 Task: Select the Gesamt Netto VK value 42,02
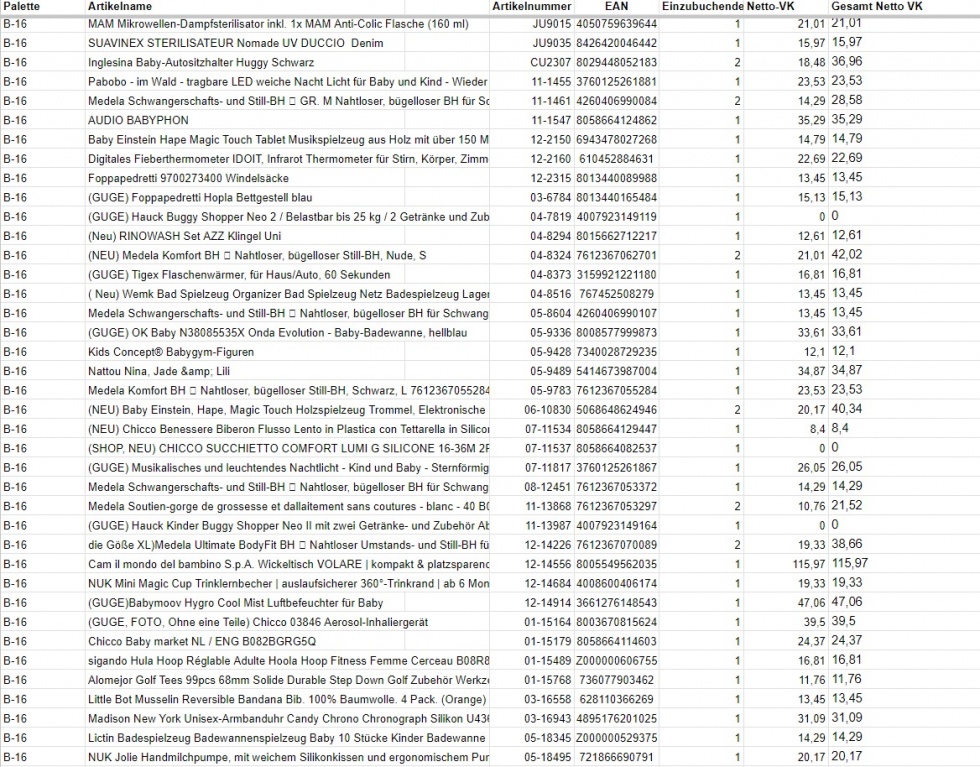[x=847, y=255]
